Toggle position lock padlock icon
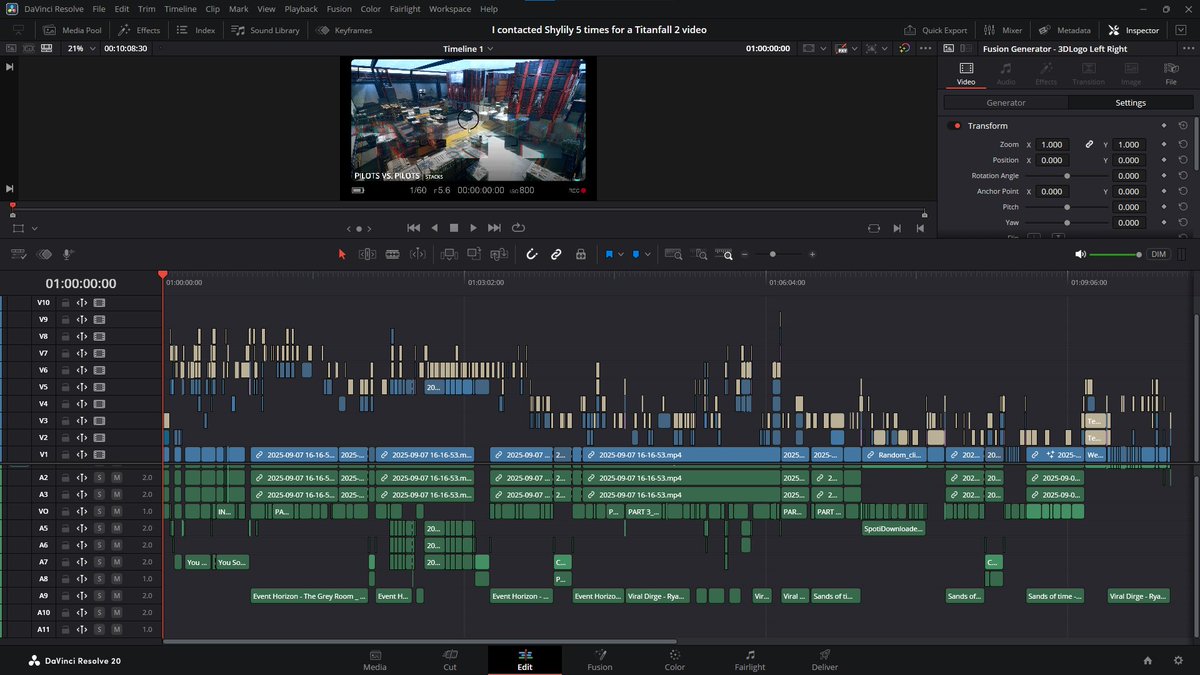1200x675 pixels. click(580, 254)
